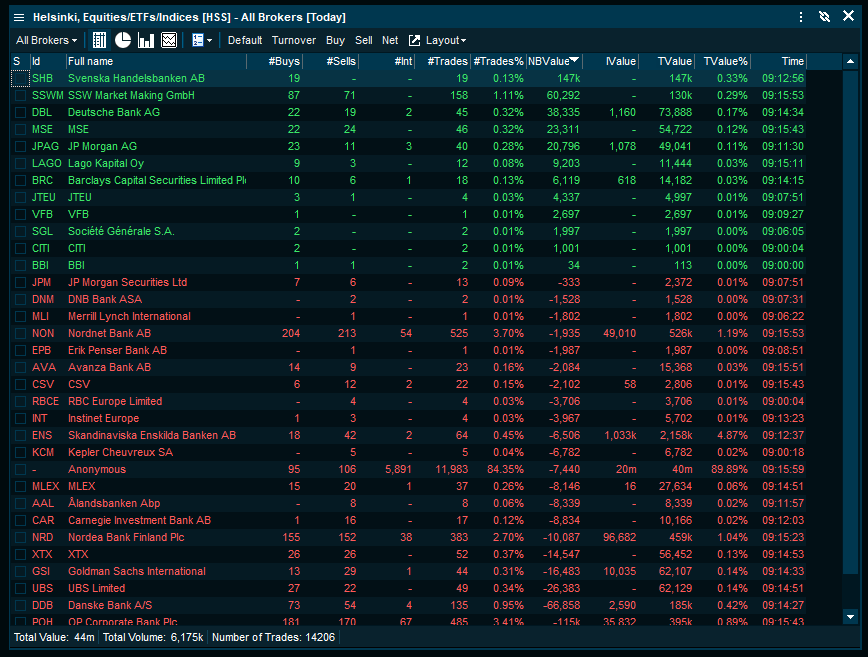Click the Default preset button
Screen dimensions: 868x657
click(245, 40)
